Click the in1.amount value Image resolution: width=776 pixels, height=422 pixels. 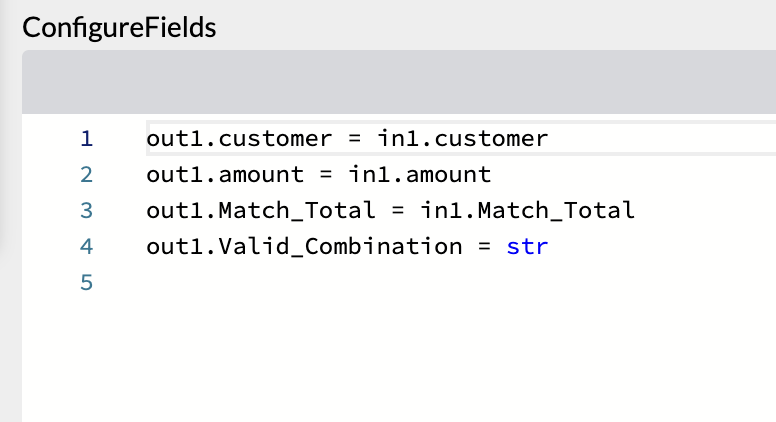(x=420, y=175)
